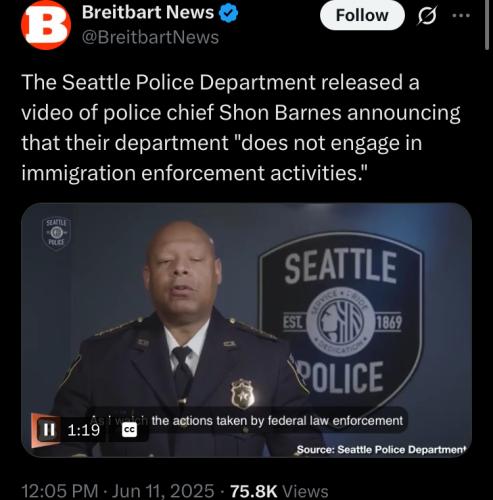
Task: Open the 12:05 PM Jun 11, 2025 timestamp
Action: pos(118,491)
